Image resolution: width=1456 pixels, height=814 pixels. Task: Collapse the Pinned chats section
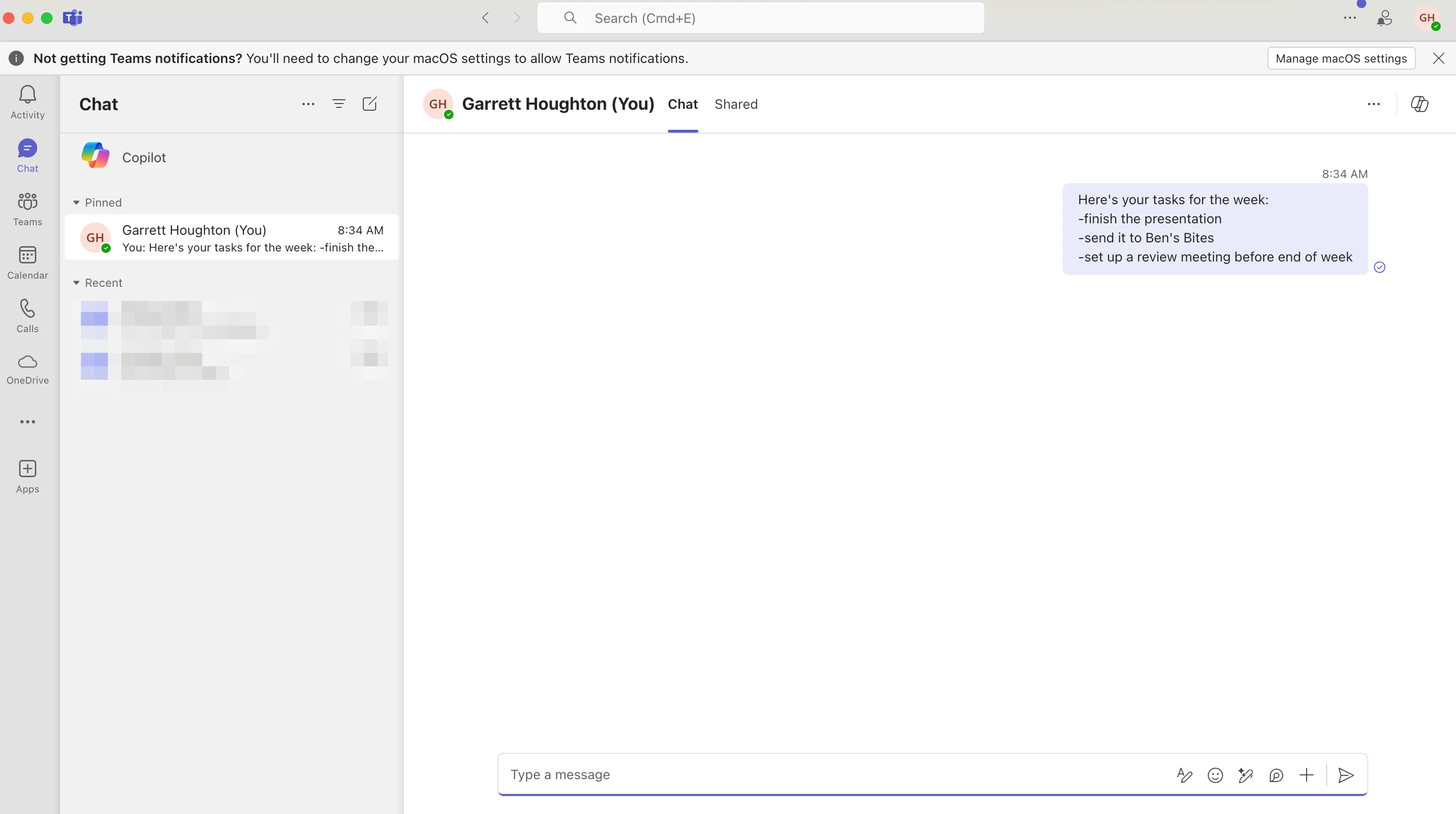(x=76, y=202)
